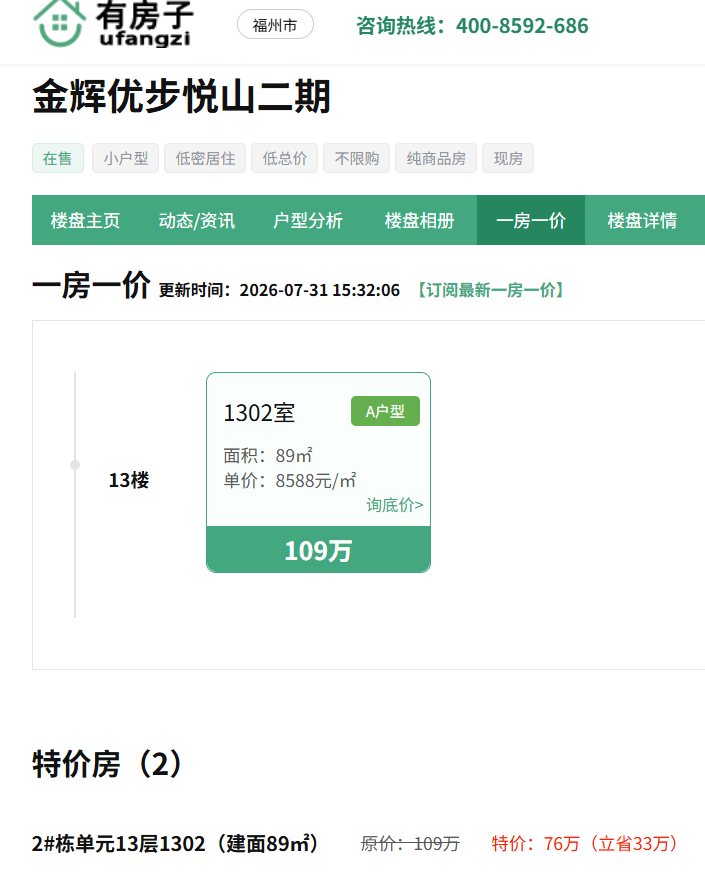Click the 低总价 tag

click(x=284, y=158)
